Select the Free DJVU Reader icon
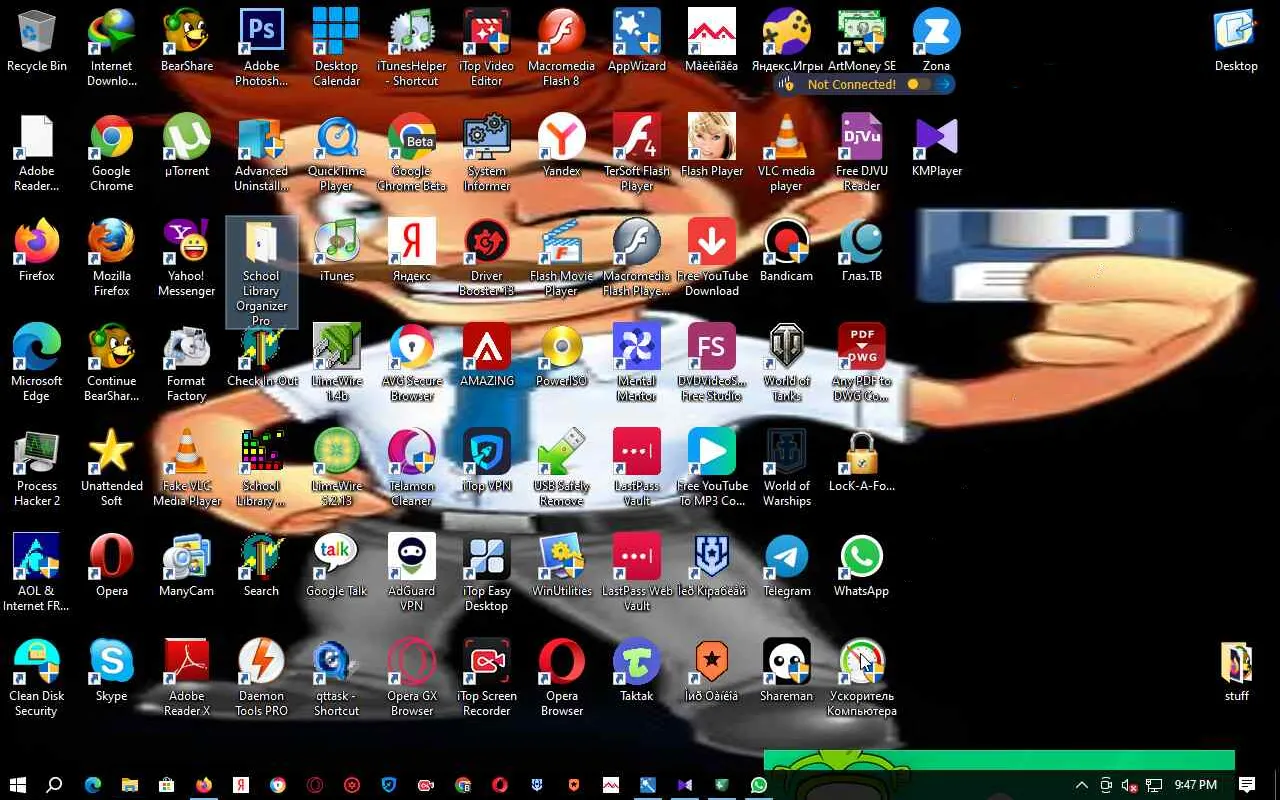 coord(861,153)
